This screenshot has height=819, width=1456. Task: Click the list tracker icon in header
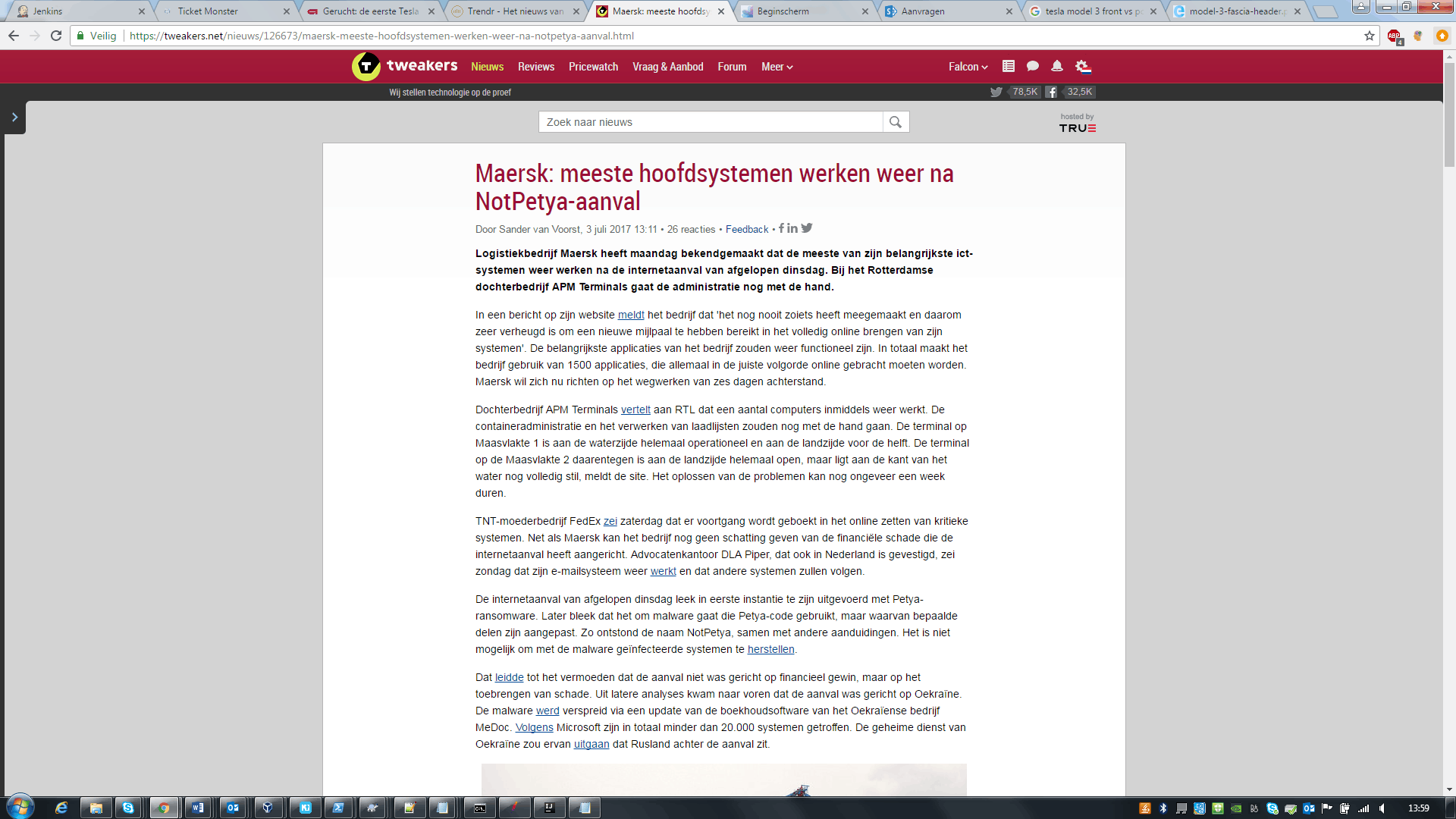point(1008,67)
